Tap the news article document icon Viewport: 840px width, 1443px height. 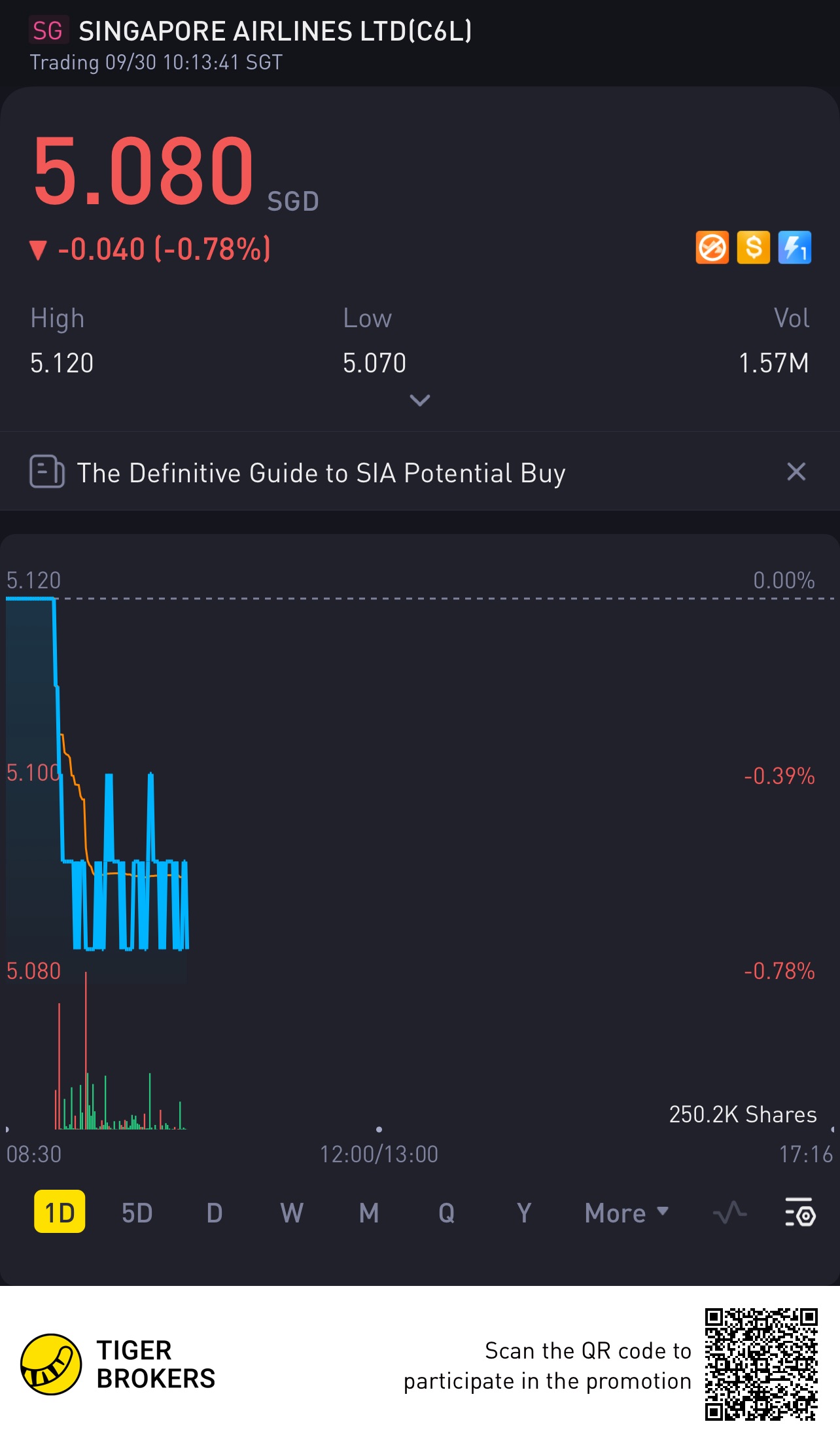47,472
